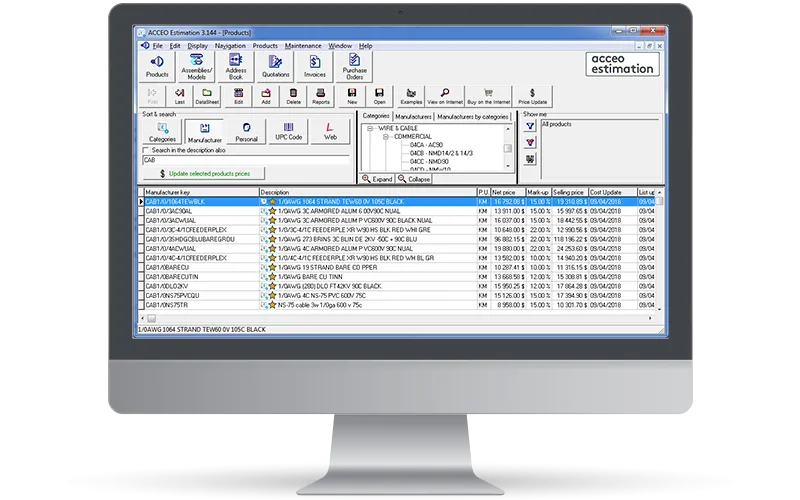The height and width of the screenshot is (500, 800).
Task: Select the UPC Code search mode
Action: (x=287, y=131)
